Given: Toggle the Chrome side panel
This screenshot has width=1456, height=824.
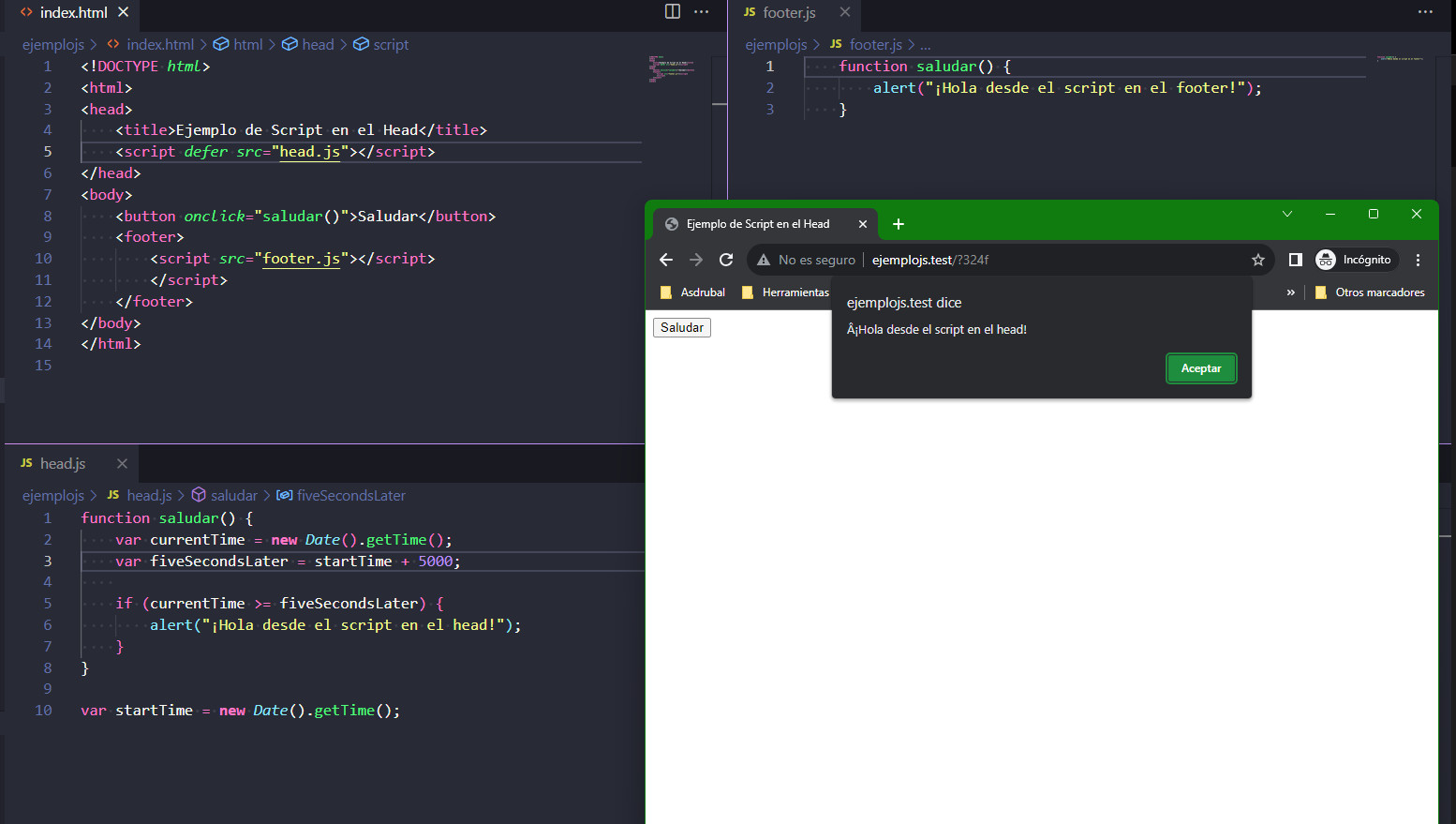Looking at the screenshot, I should pyautogui.click(x=1295, y=260).
